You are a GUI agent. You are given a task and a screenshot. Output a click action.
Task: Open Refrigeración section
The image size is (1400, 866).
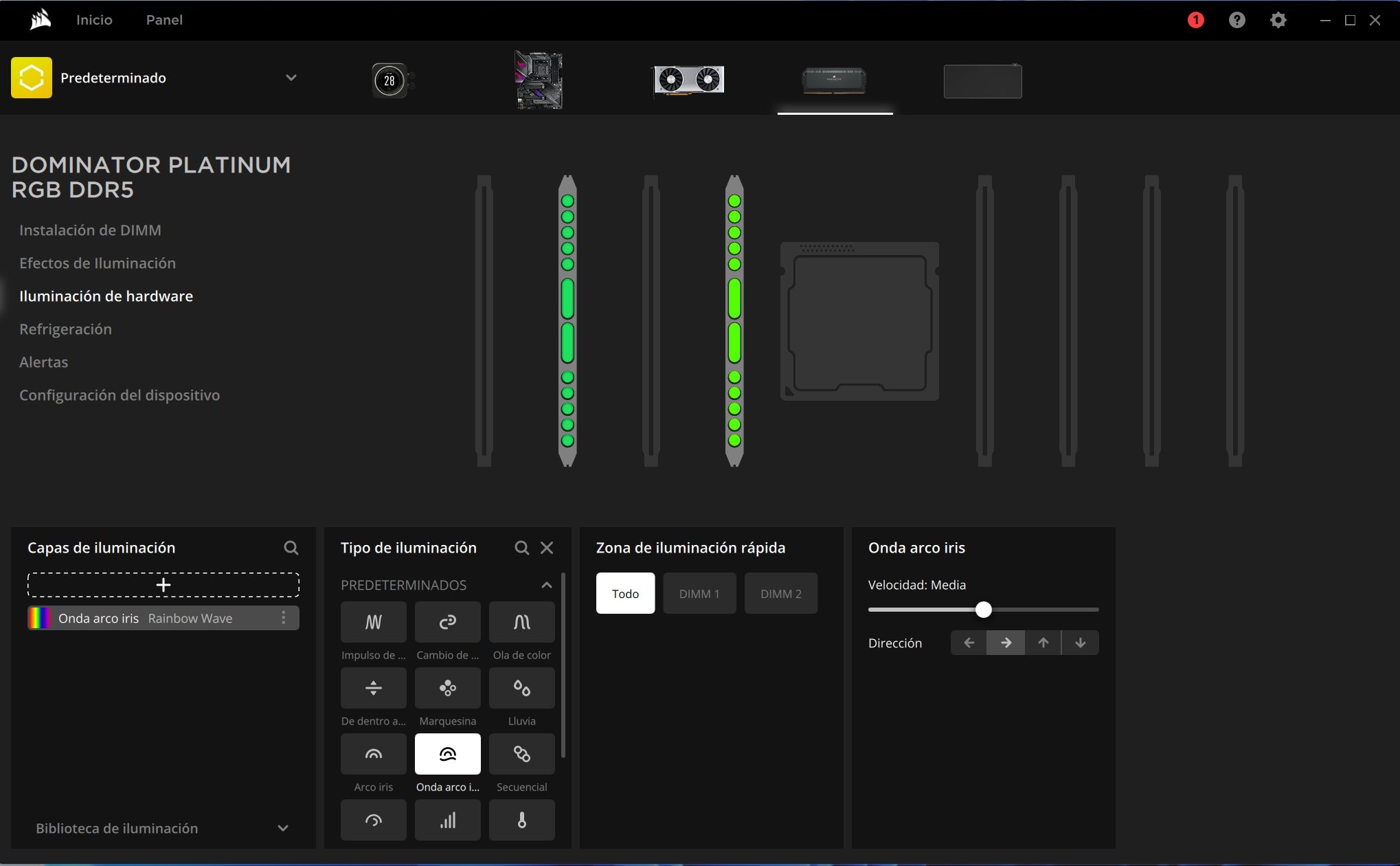tap(65, 329)
